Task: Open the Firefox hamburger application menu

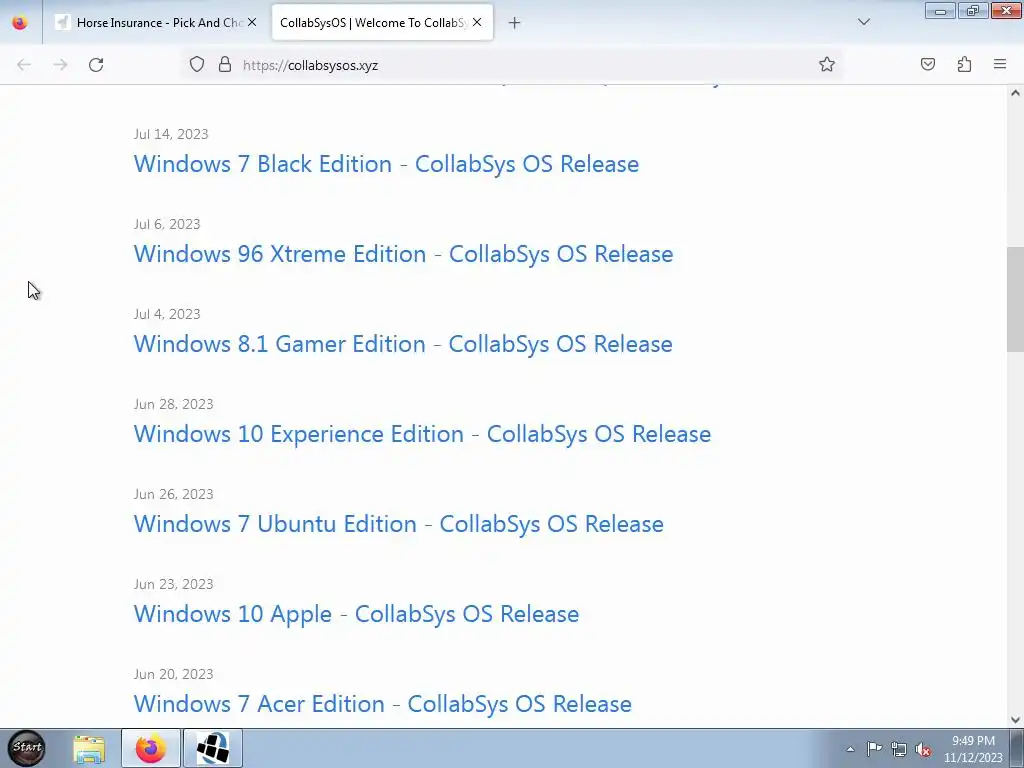Action: [x=1000, y=64]
